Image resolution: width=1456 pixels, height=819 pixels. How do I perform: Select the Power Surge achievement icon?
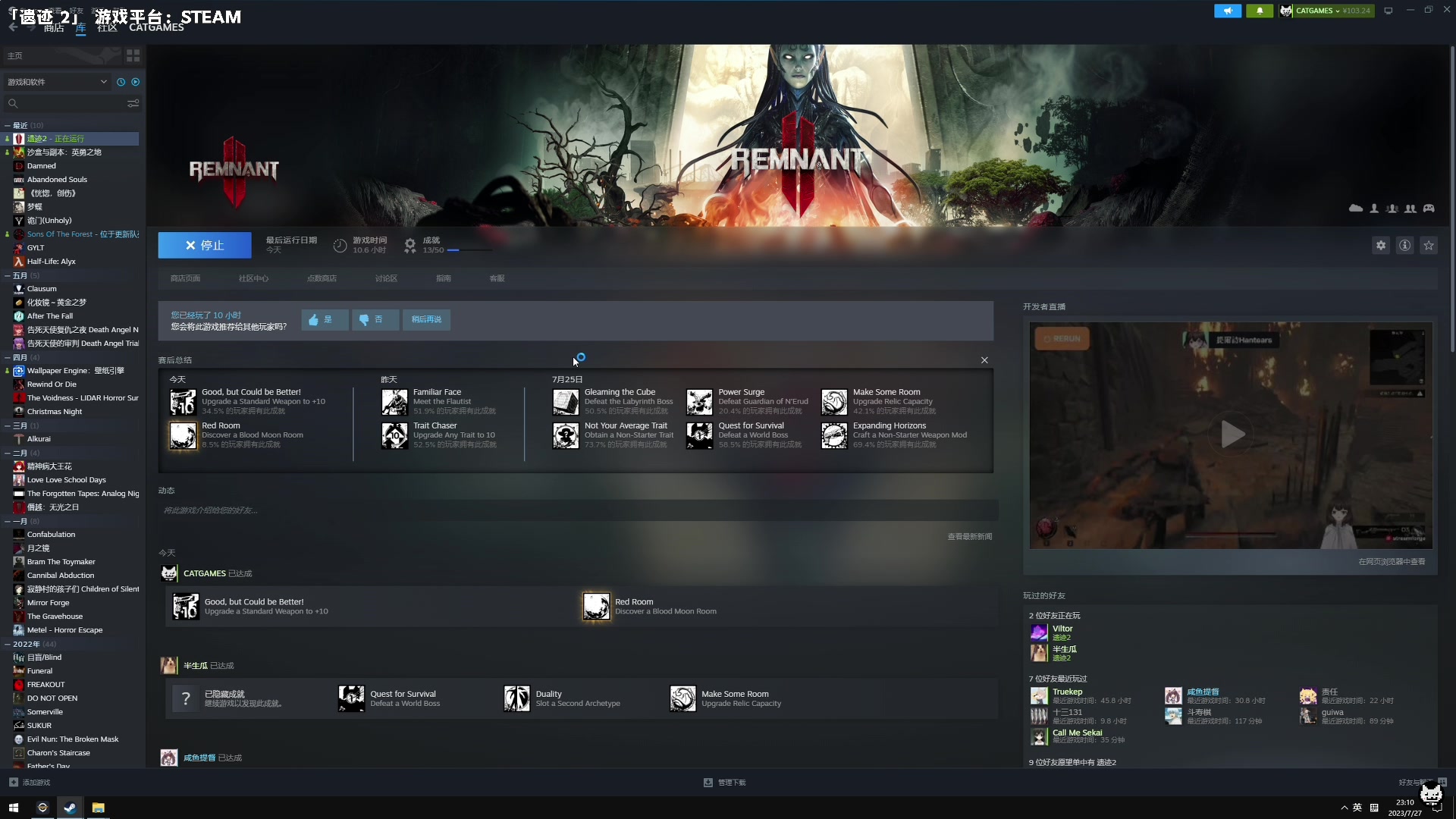pos(699,402)
